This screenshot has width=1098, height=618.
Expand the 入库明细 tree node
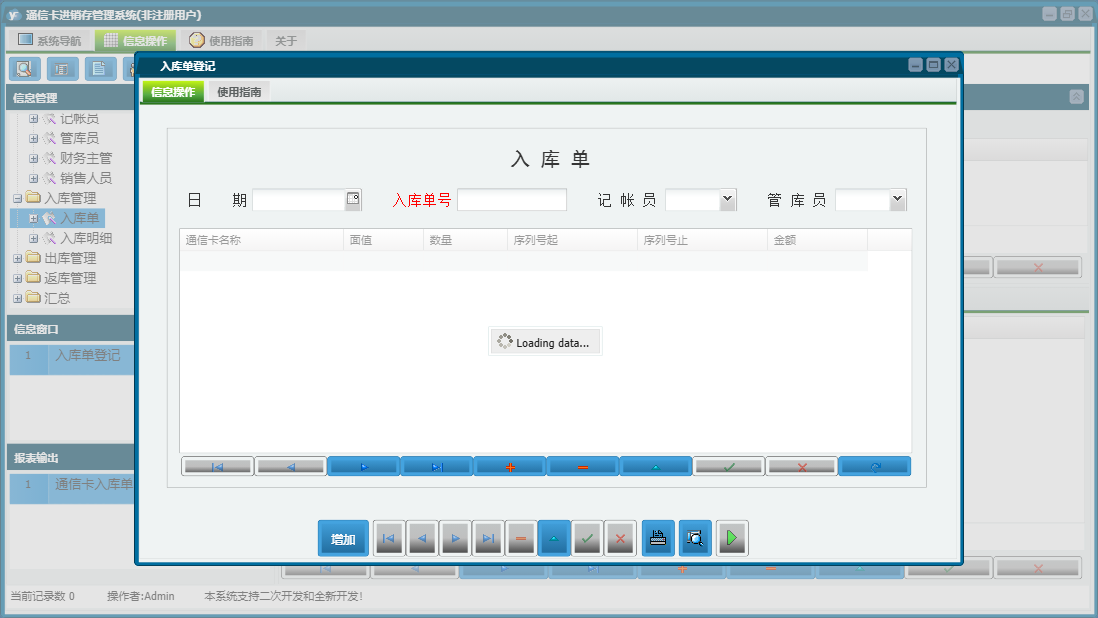click(x=33, y=238)
